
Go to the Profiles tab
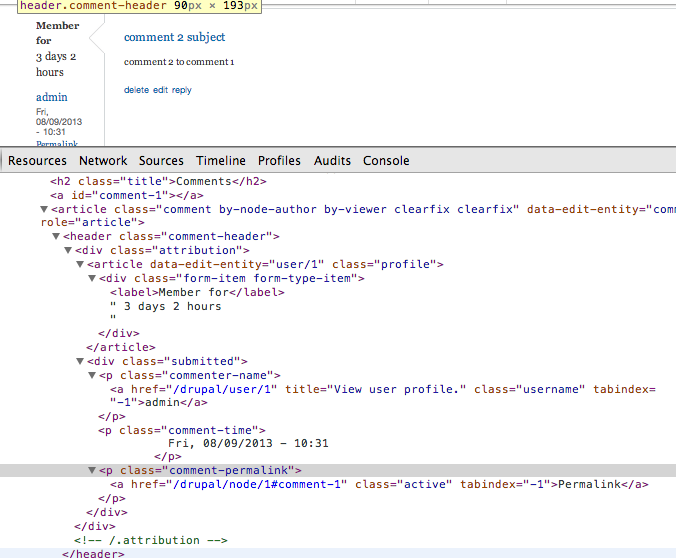point(279,160)
